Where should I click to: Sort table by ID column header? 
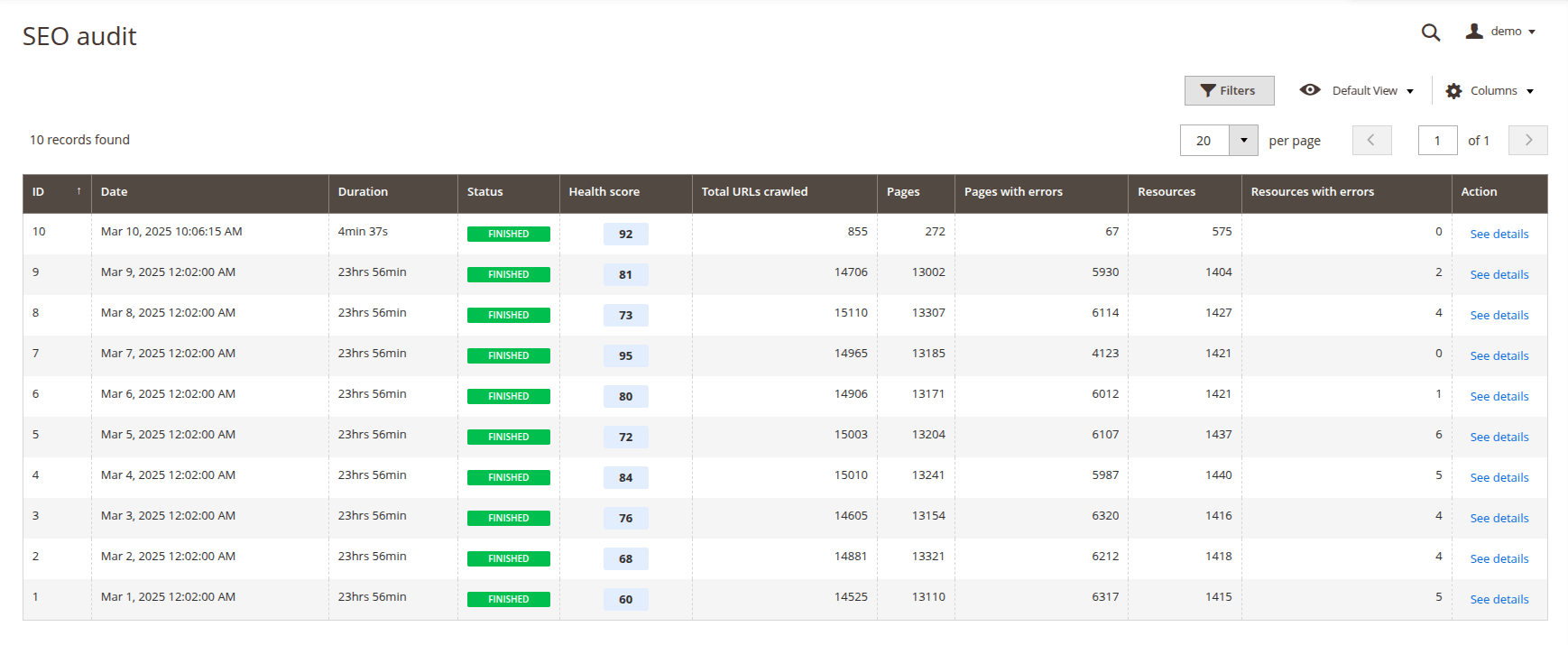(56, 192)
